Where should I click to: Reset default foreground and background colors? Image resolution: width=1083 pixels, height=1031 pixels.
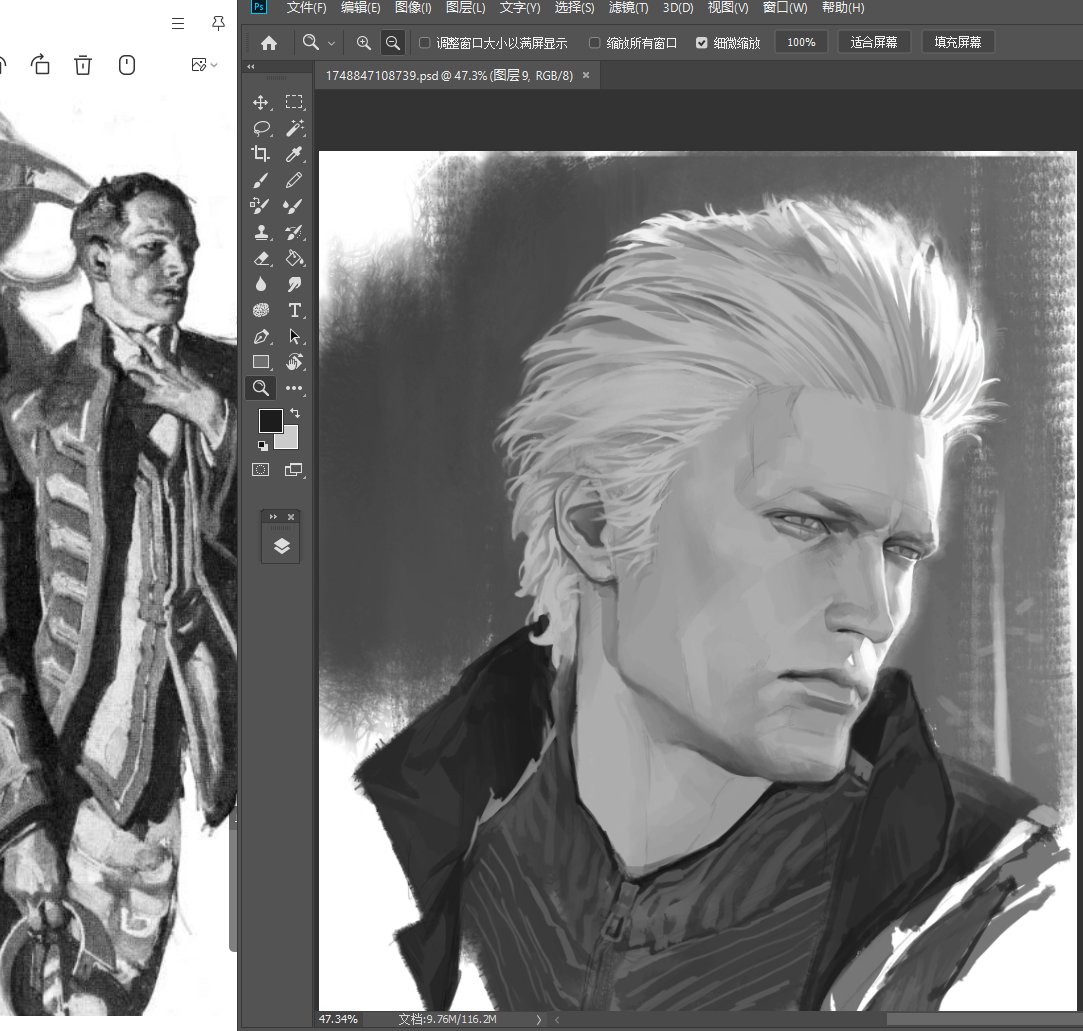point(262,445)
